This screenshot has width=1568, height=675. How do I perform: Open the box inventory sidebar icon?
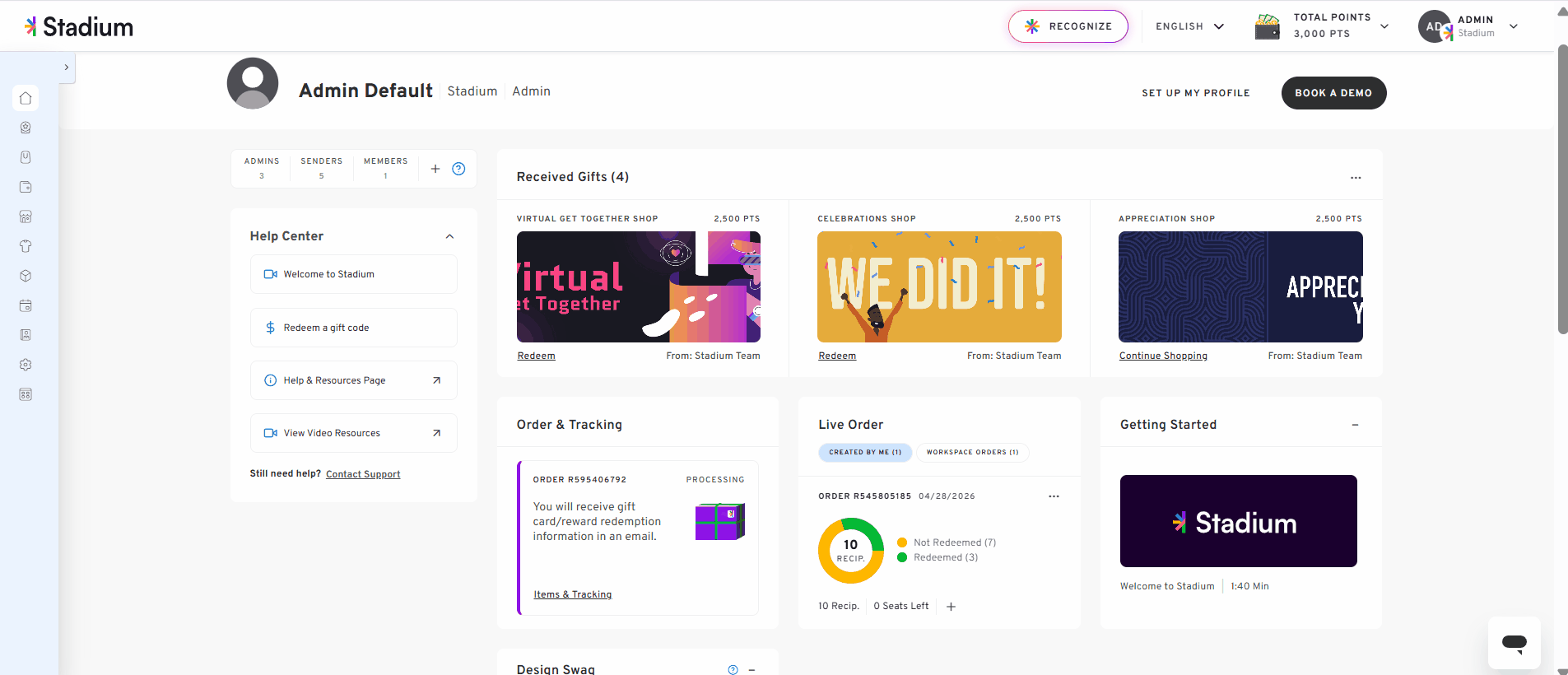pos(26,276)
